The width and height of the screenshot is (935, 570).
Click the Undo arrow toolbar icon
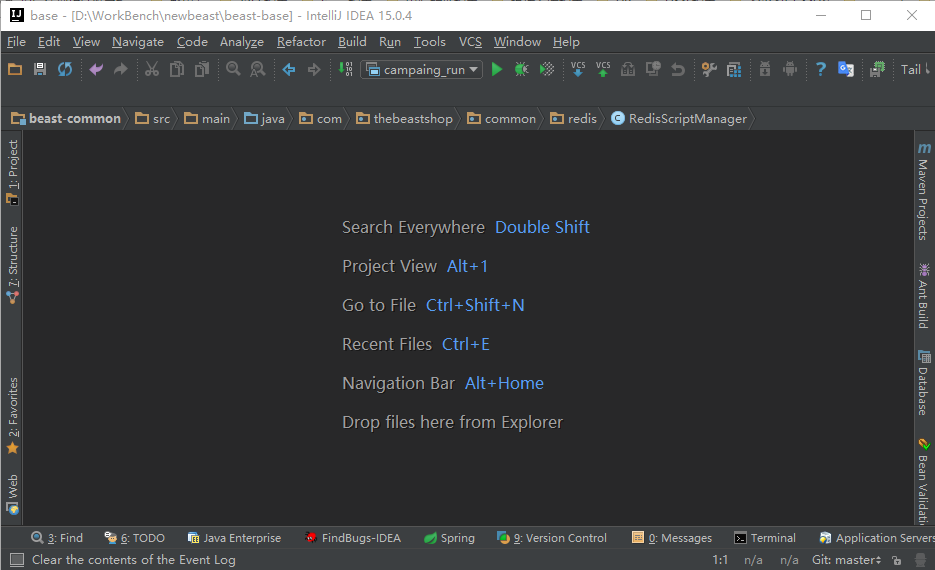(x=96, y=70)
